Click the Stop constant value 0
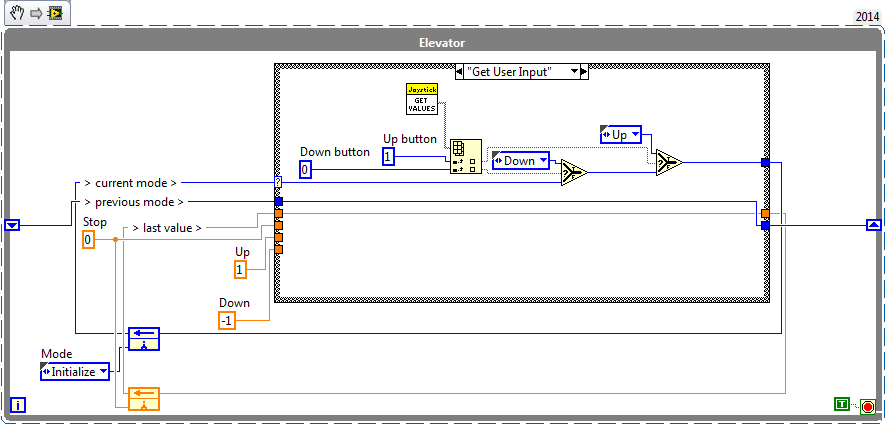The image size is (886, 425). point(88,241)
